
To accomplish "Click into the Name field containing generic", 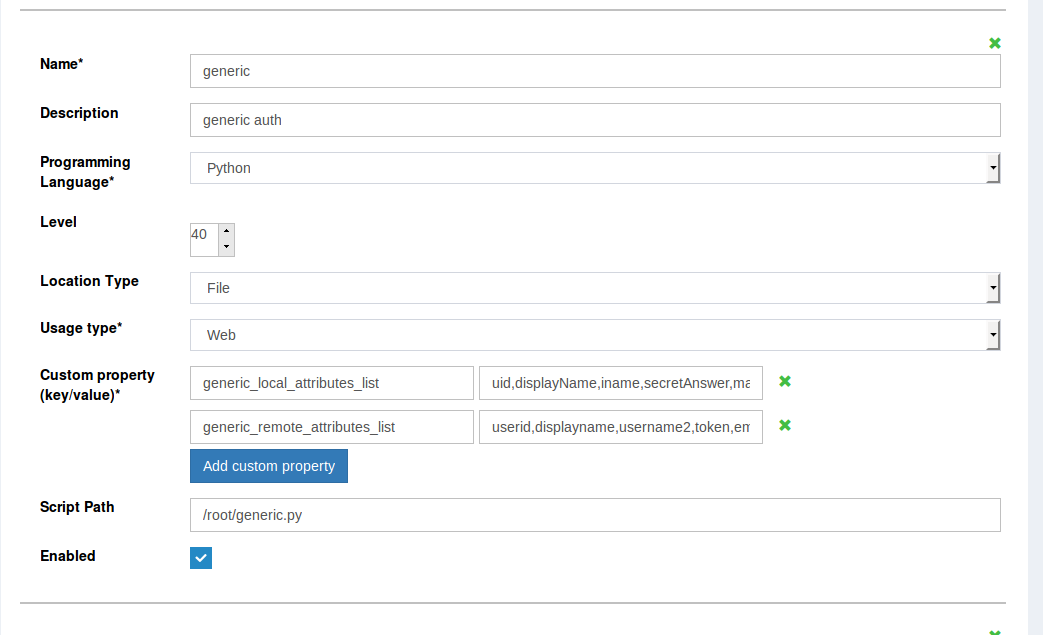I will [x=594, y=71].
